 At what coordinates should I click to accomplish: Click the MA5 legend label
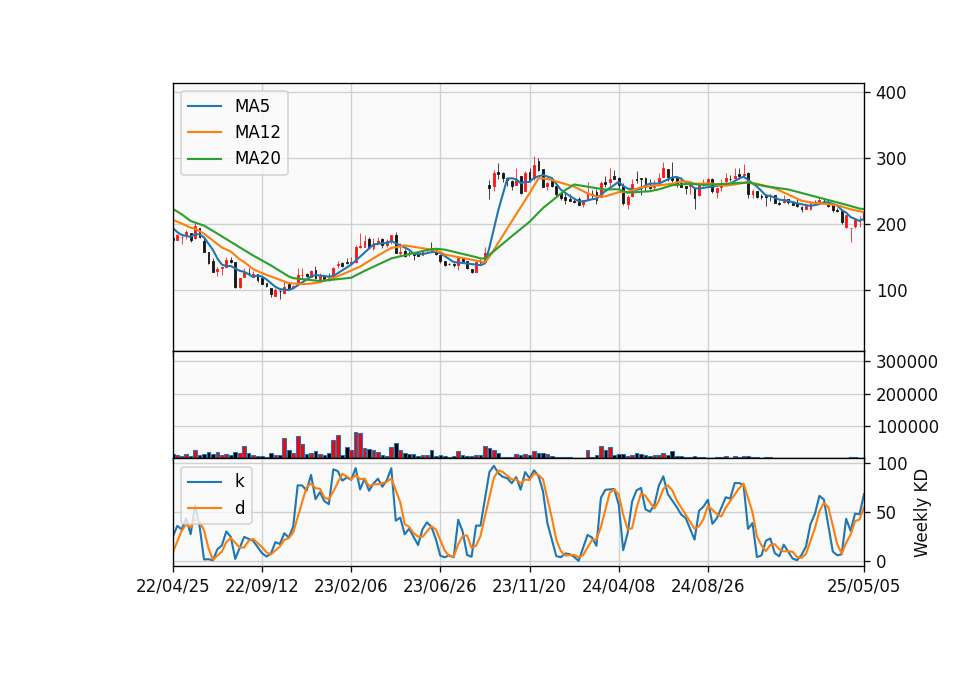(x=252, y=106)
